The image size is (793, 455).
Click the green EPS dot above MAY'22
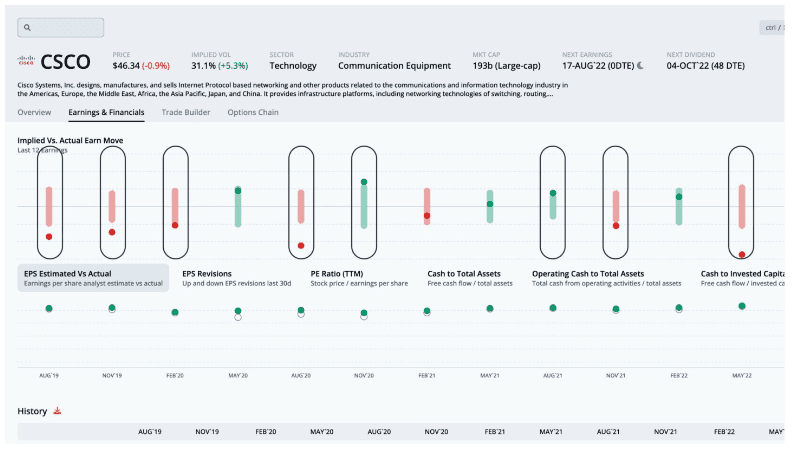click(x=742, y=306)
